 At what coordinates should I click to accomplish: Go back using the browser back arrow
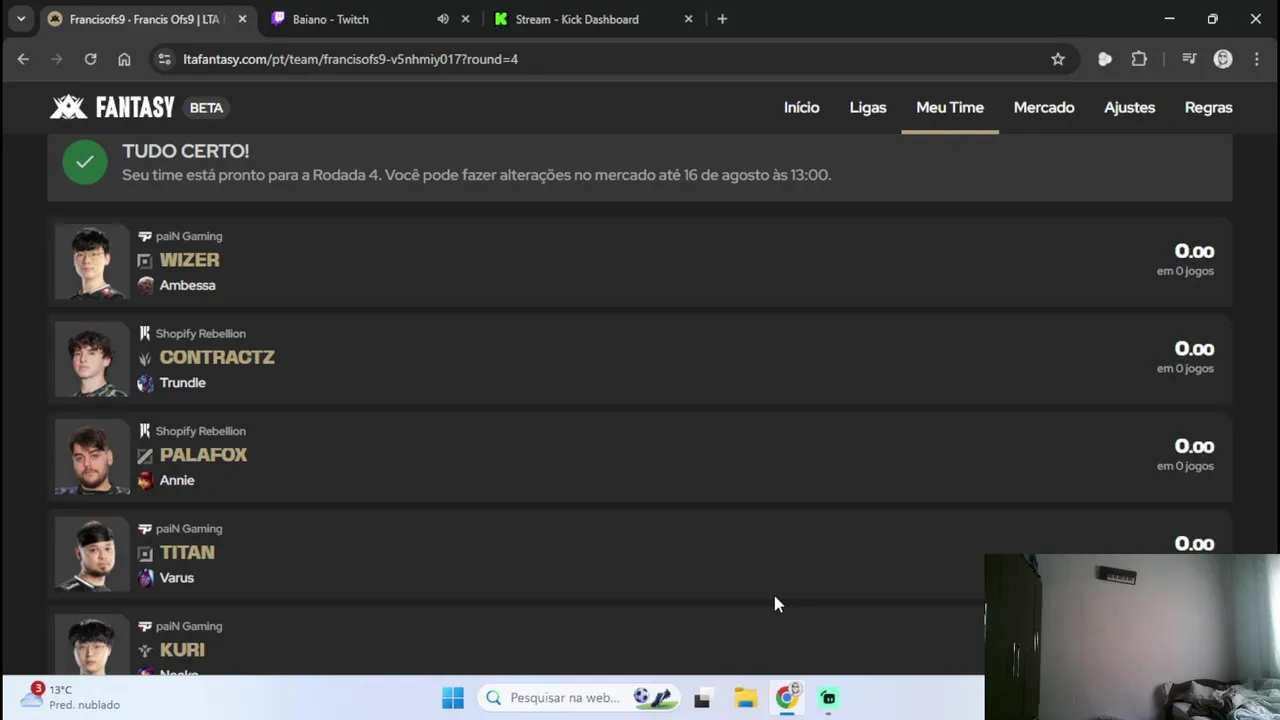23,59
